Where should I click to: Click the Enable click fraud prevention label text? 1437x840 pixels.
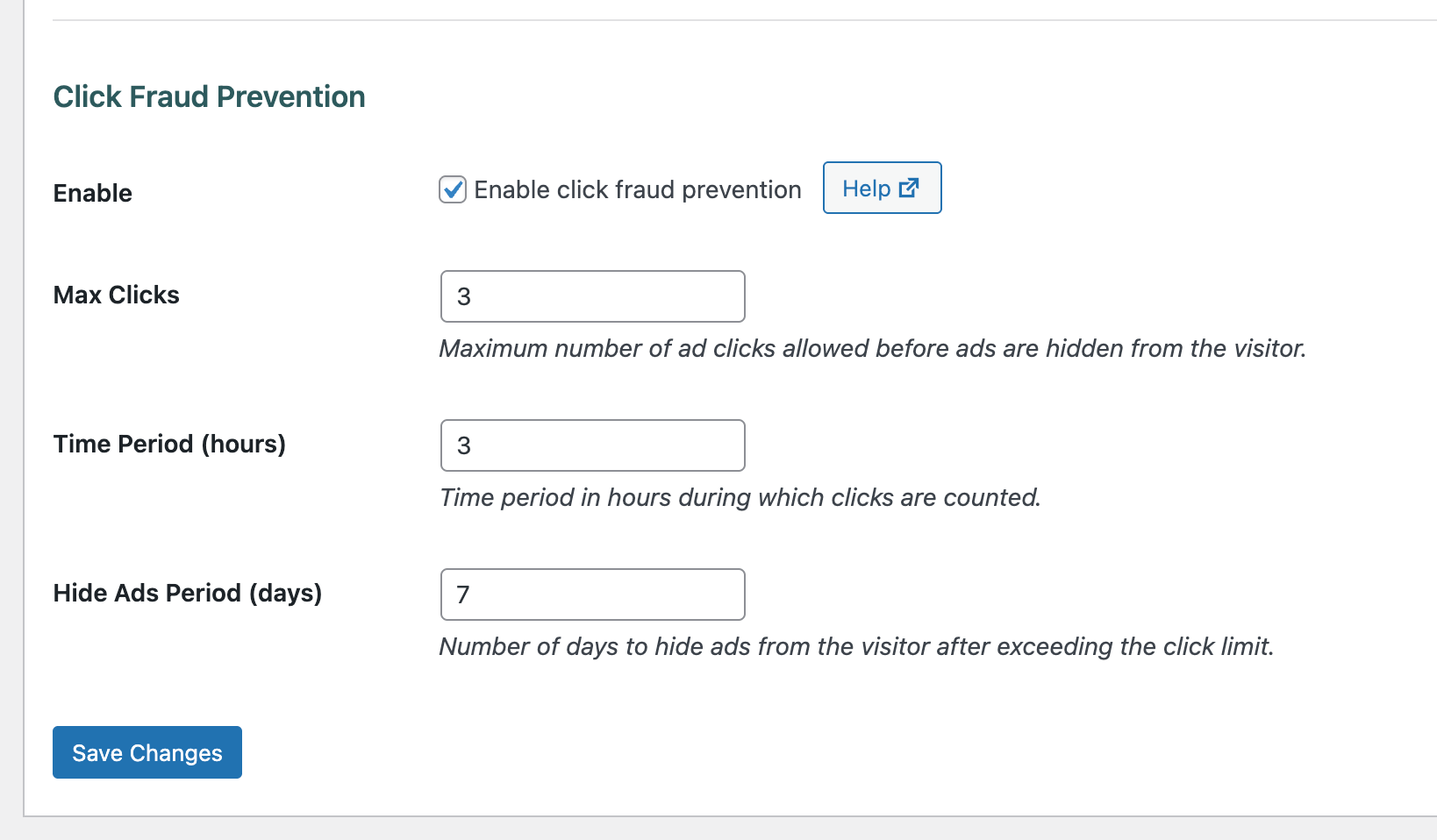coord(637,189)
